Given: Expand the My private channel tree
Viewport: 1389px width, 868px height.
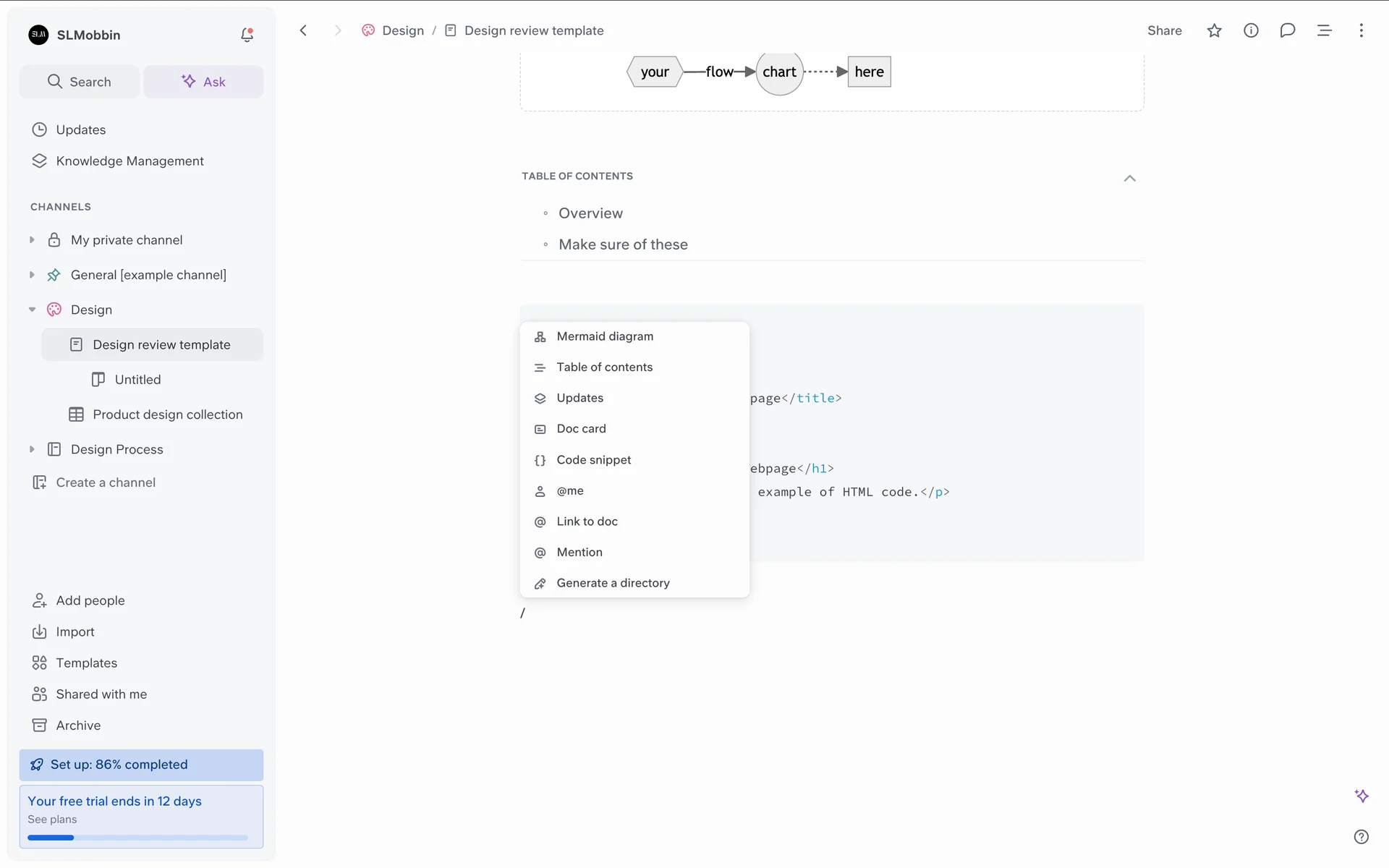Looking at the screenshot, I should 32,240.
